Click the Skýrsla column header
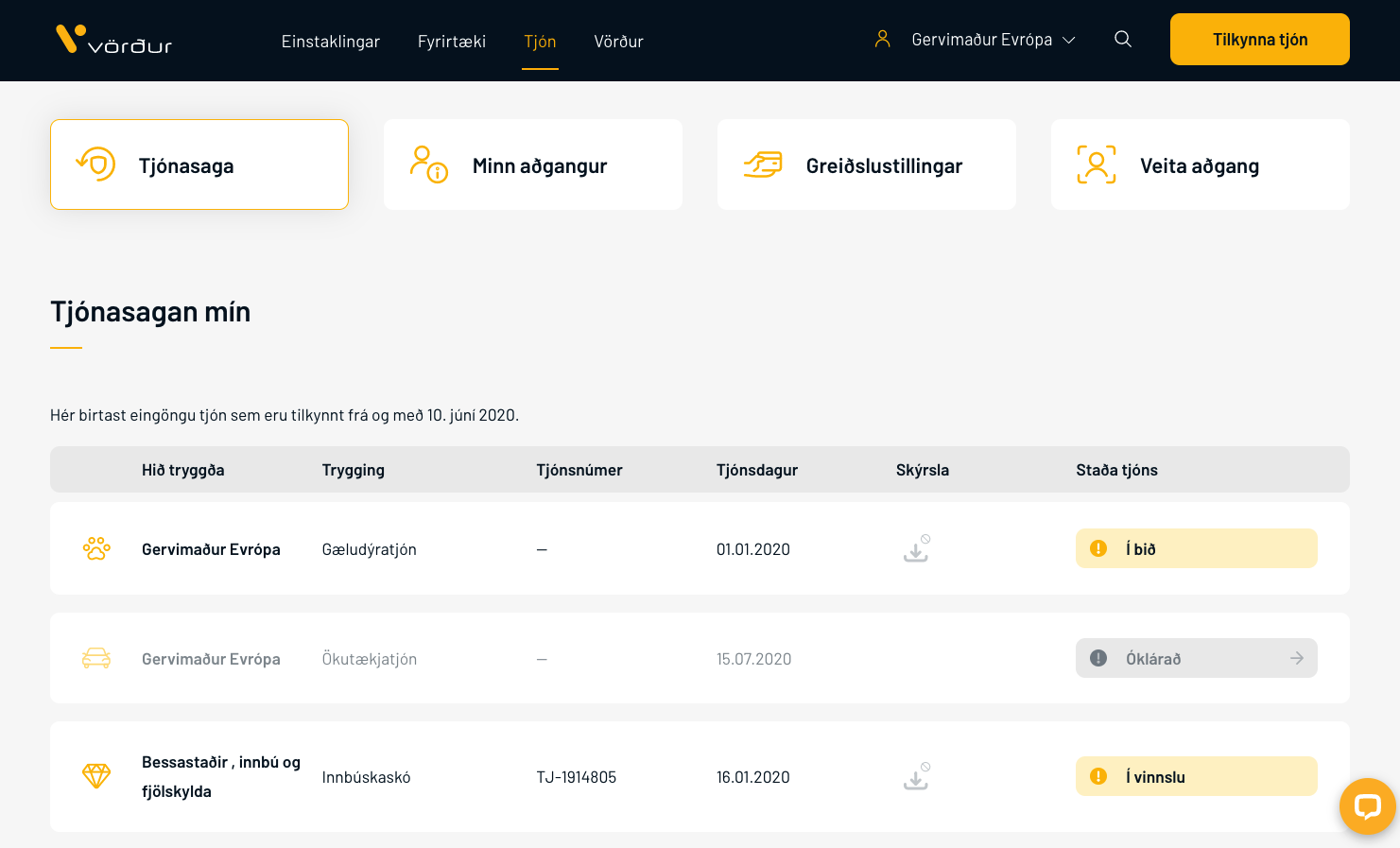Viewport: 1400px width, 848px height. [923, 470]
